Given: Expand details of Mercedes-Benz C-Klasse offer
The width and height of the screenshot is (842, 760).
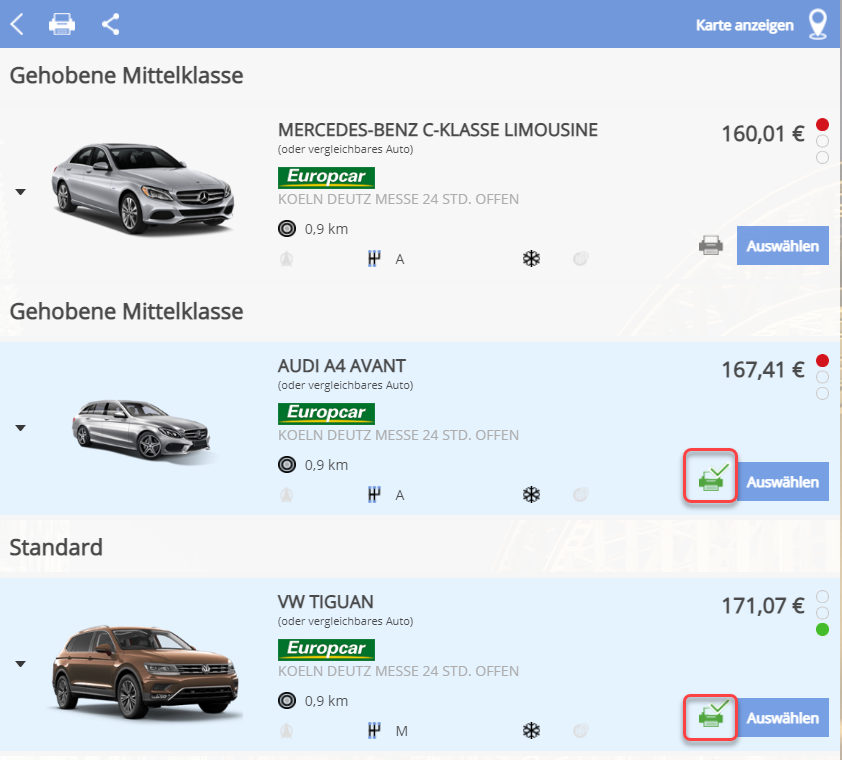Looking at the screenshot, I should 20,192.
